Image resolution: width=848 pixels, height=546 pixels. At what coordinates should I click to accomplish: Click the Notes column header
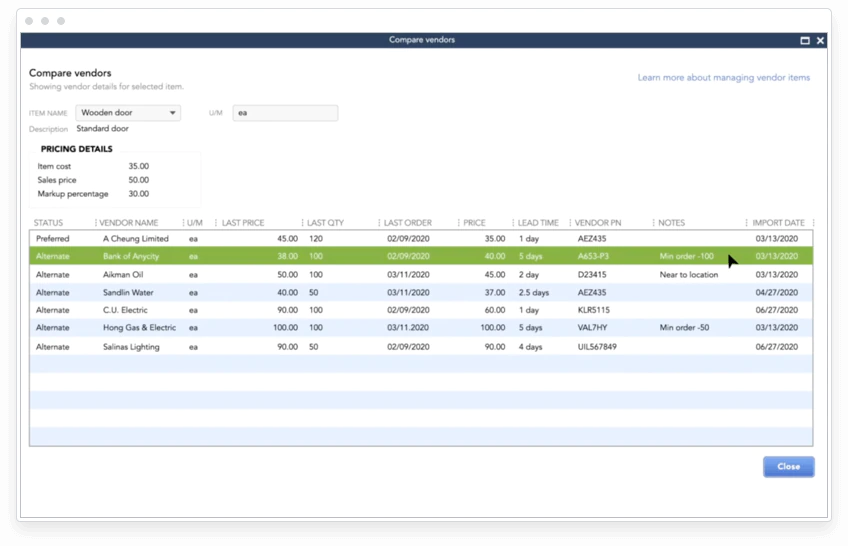point(671,223)
